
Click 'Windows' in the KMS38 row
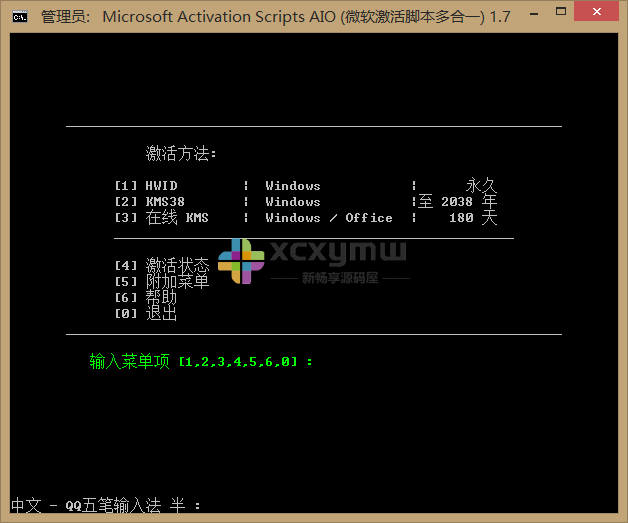click(x=293, y=202)
